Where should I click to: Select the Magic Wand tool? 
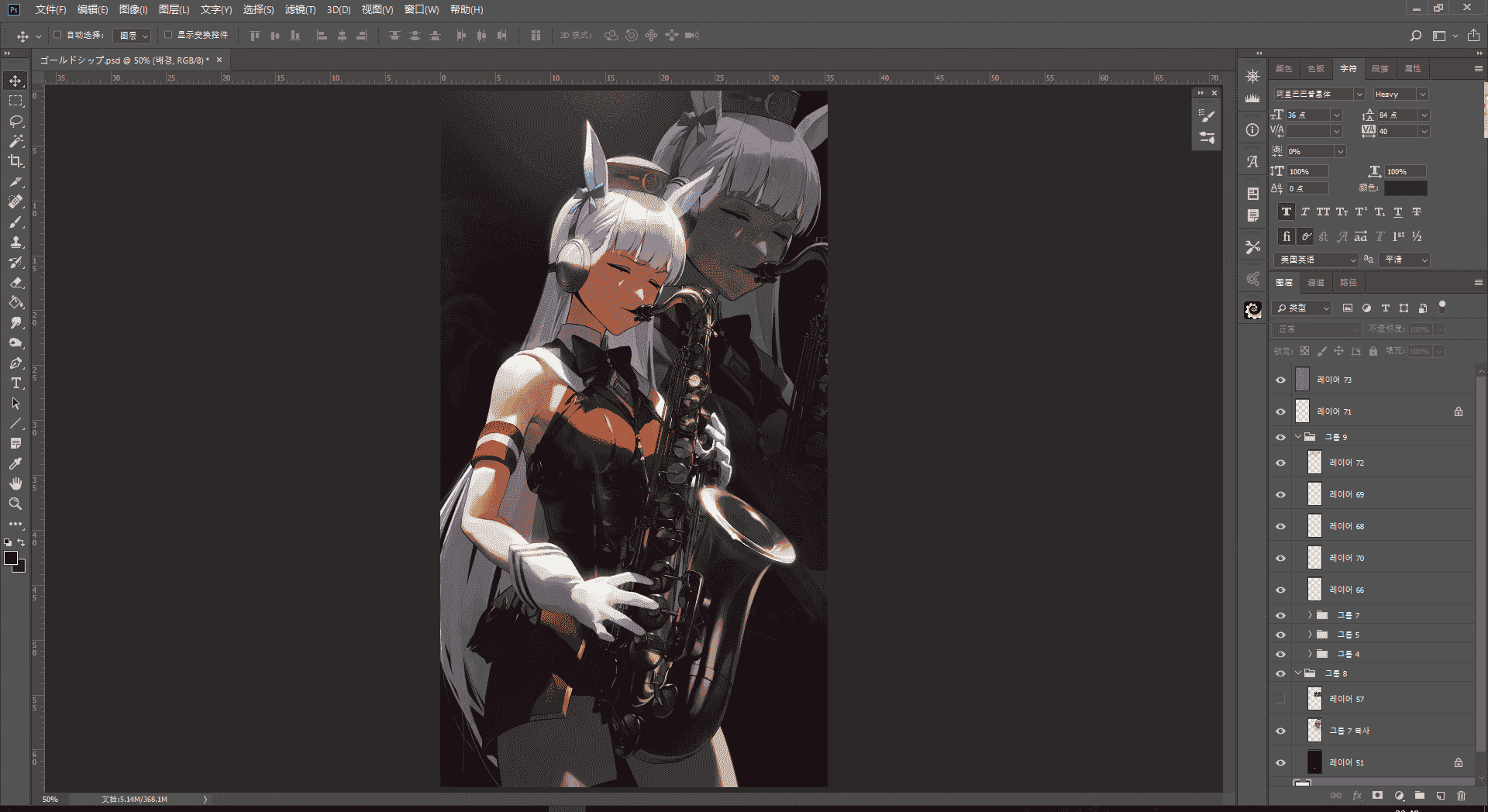[x=15, y=141]
